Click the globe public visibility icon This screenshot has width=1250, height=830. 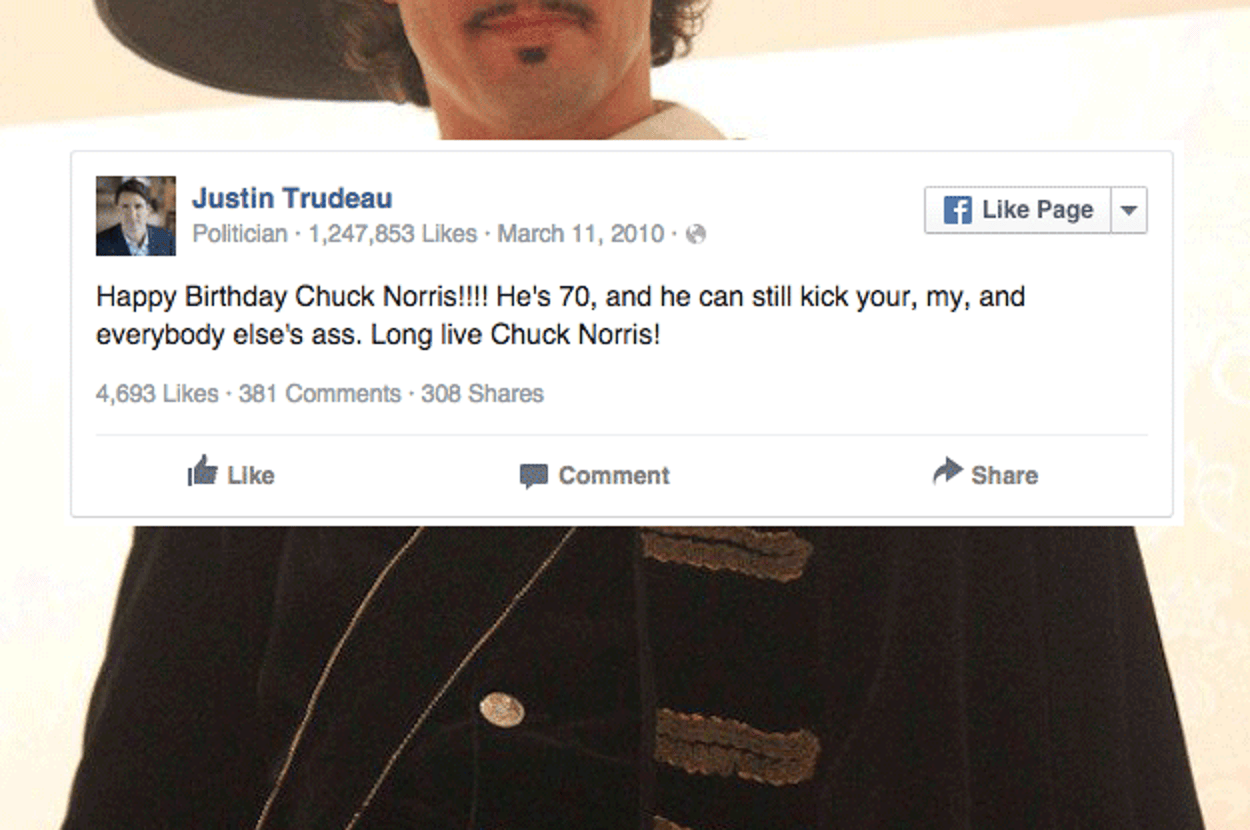pyautogui.click(x=696, y=234)
